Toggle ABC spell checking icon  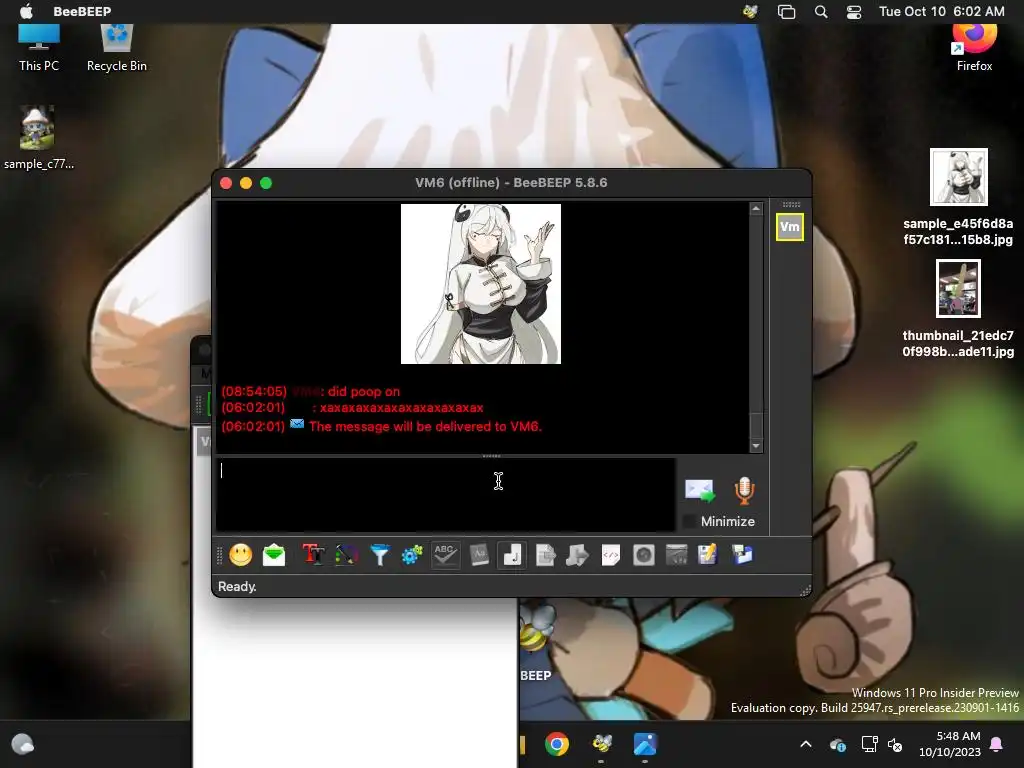point(445,555)
